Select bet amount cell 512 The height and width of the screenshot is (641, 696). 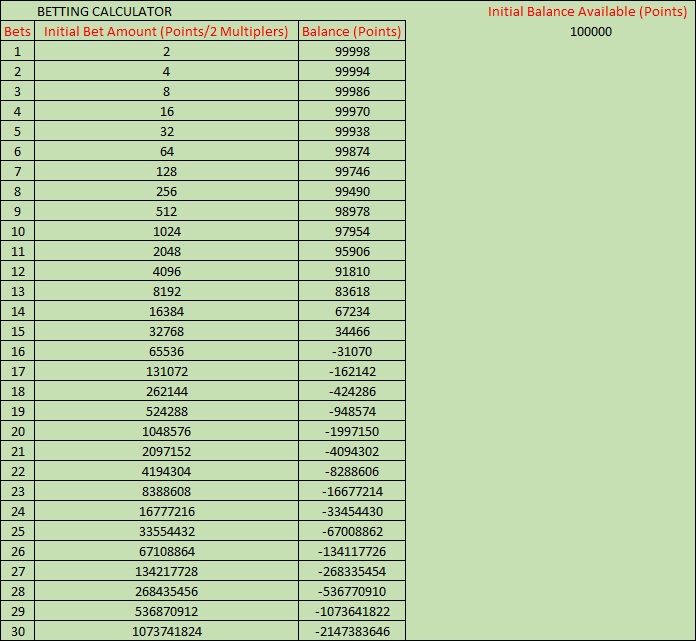point(166,211)
